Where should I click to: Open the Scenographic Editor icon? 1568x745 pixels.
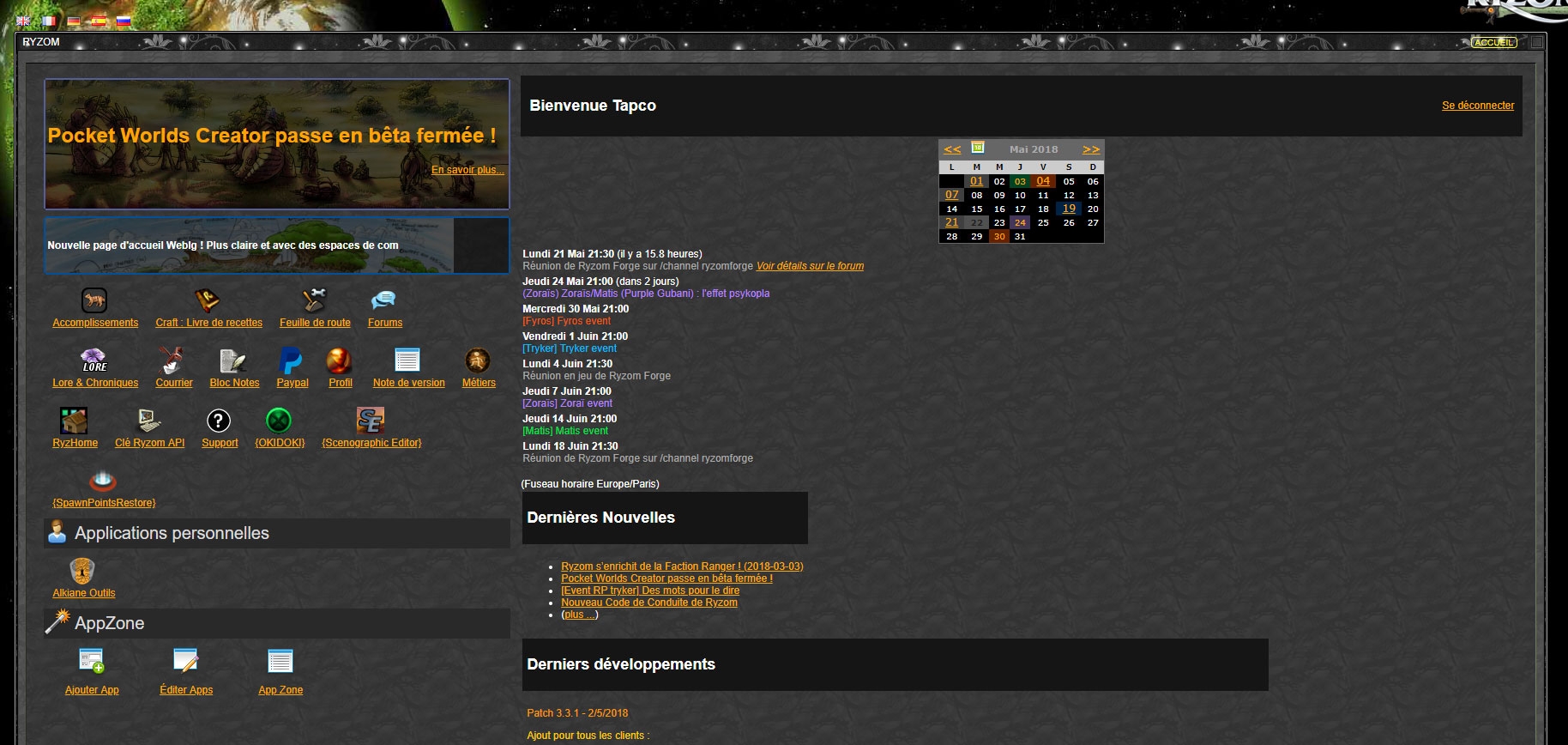click(371, 421)
